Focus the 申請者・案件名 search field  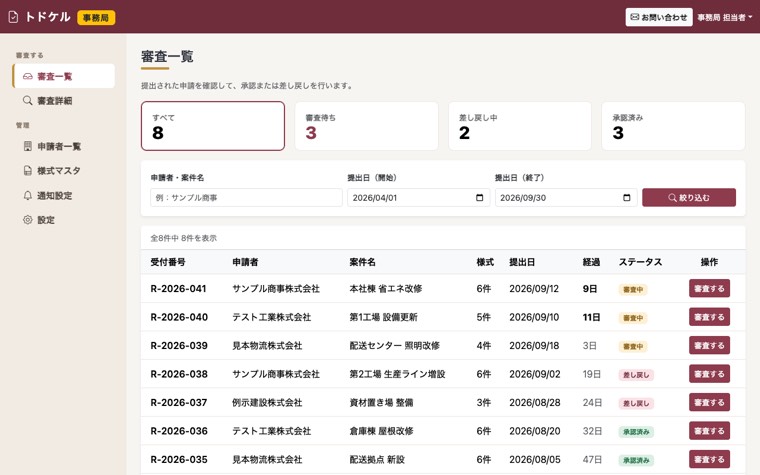tap(246, 198)
